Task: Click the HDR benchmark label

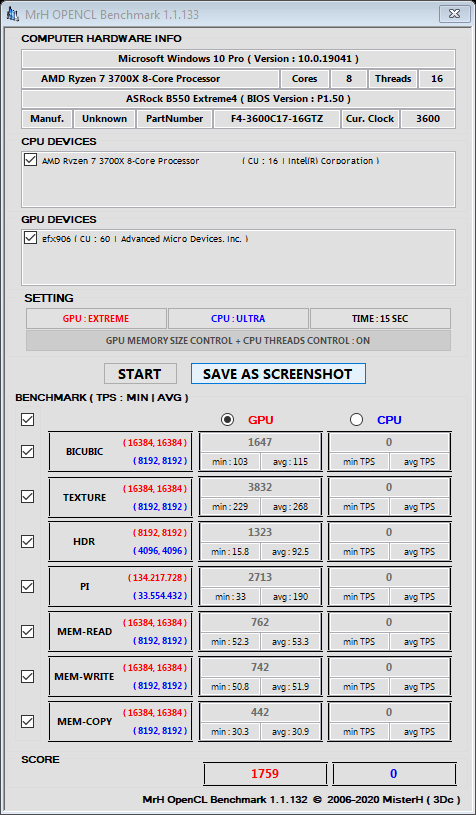Action: [x=84, y=542]
